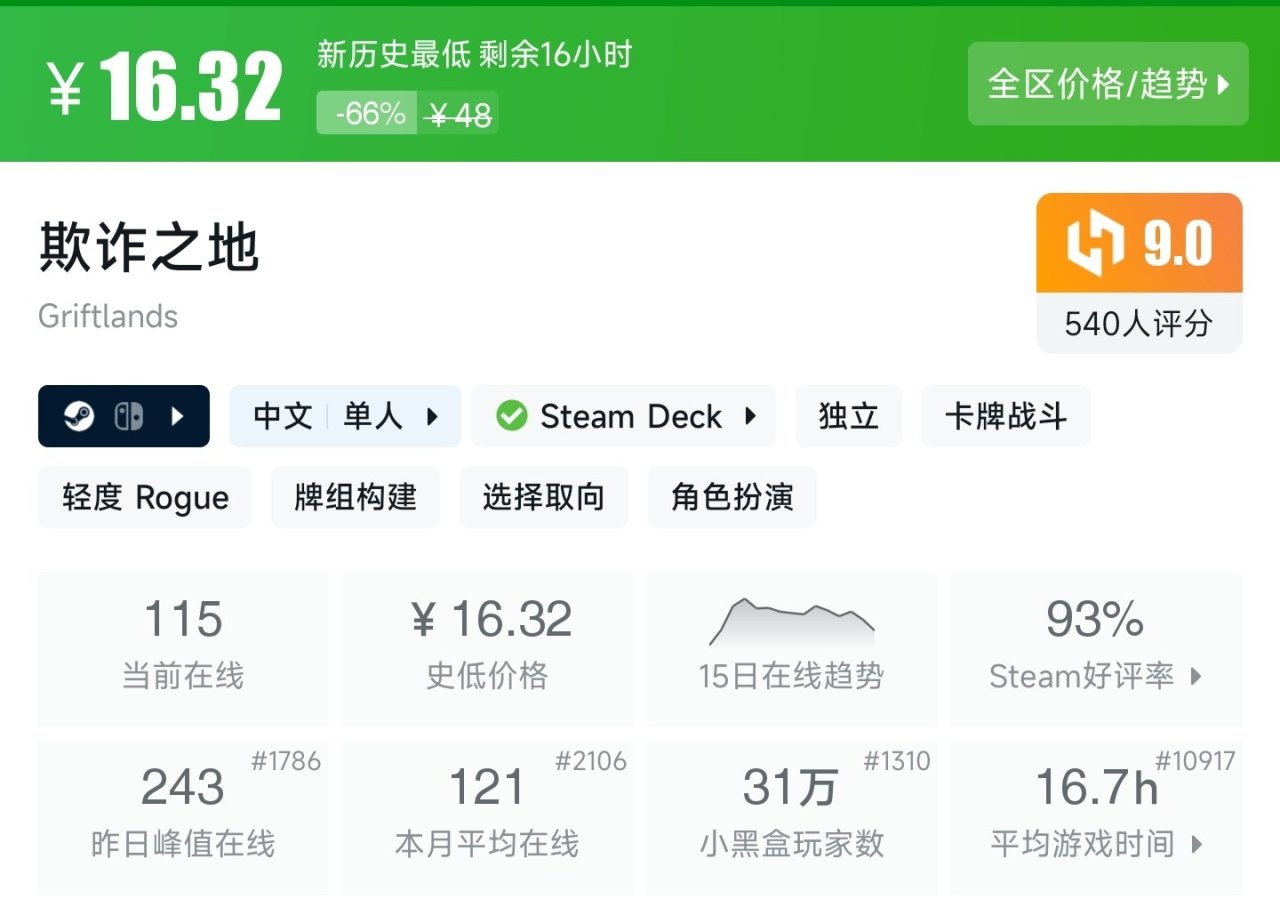Tap the 牌组构建 tag
This screenshot has height=915, width=1280.
[x=355, y=497]
